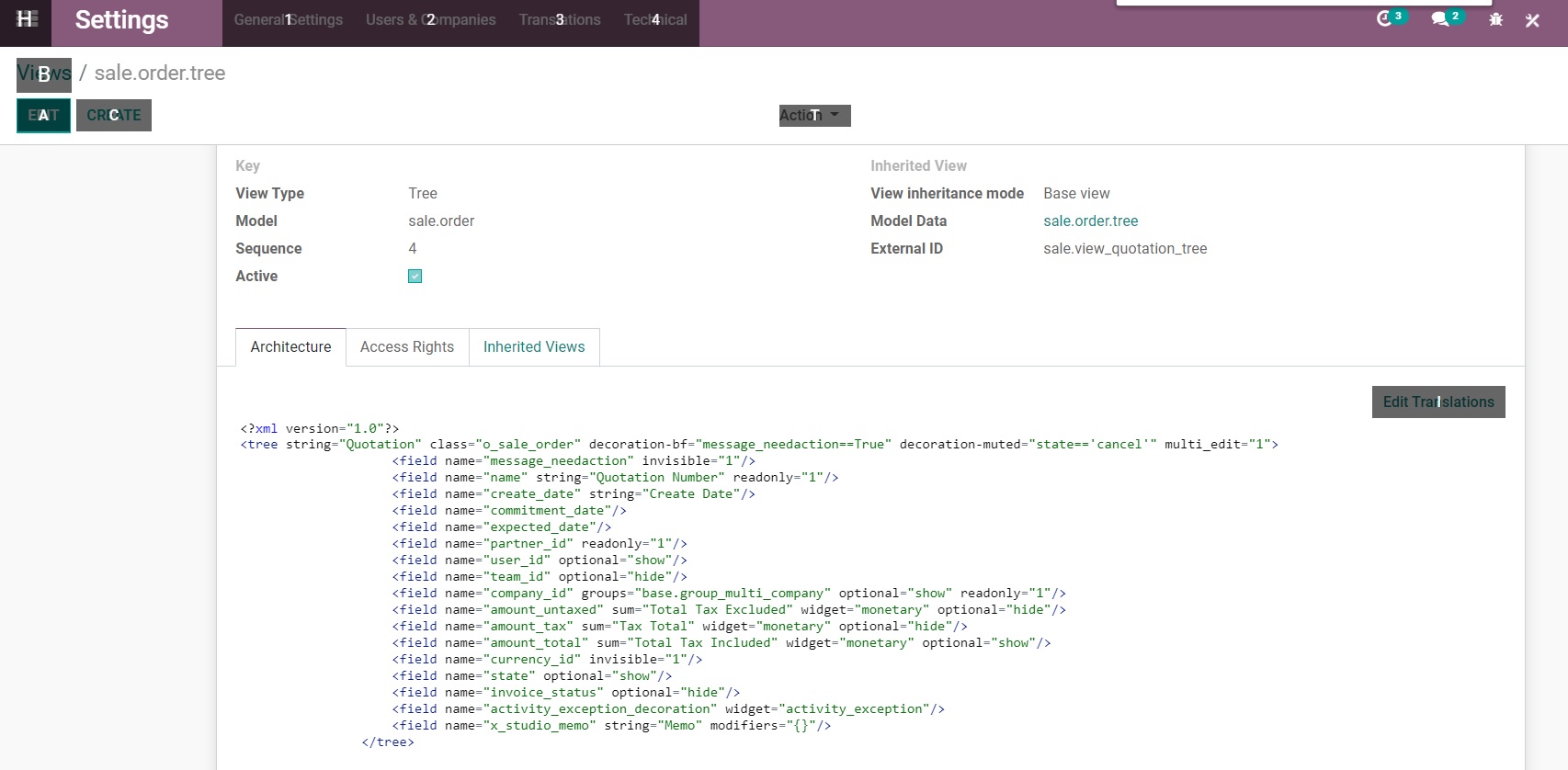Expand the Action dropdown
The image size is (1568, 770).
(813, 116)
